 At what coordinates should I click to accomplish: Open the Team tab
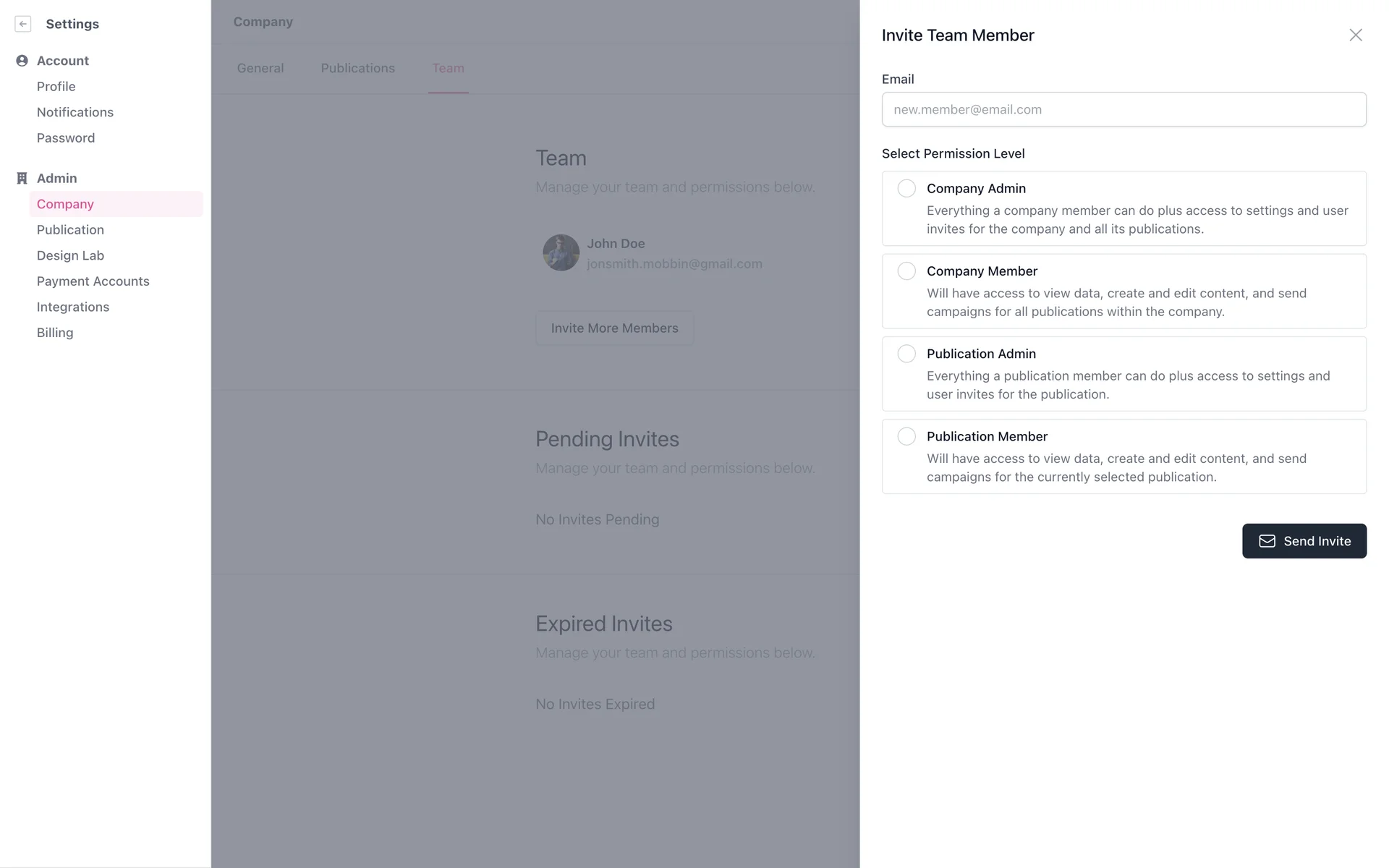(x=448, y=68)
